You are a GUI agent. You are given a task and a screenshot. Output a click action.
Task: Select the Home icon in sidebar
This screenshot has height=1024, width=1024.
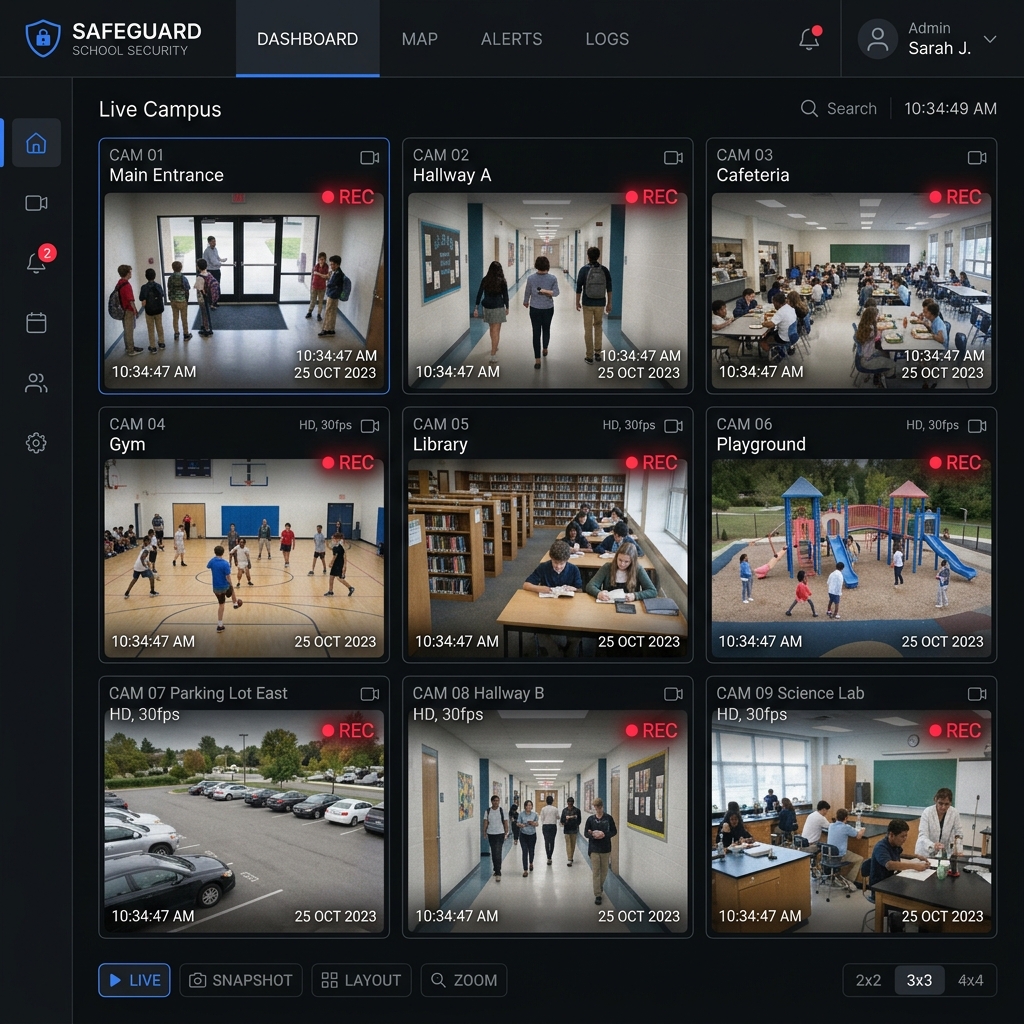coord(36,142)
